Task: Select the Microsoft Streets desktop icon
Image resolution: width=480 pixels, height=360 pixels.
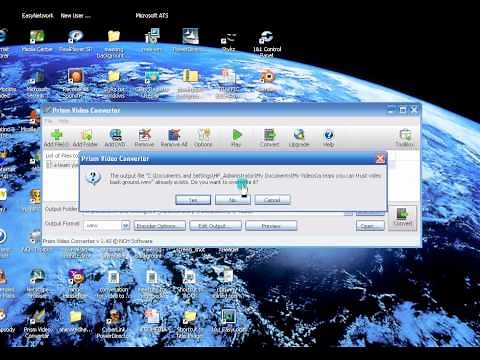Action: tap(37, 85)
